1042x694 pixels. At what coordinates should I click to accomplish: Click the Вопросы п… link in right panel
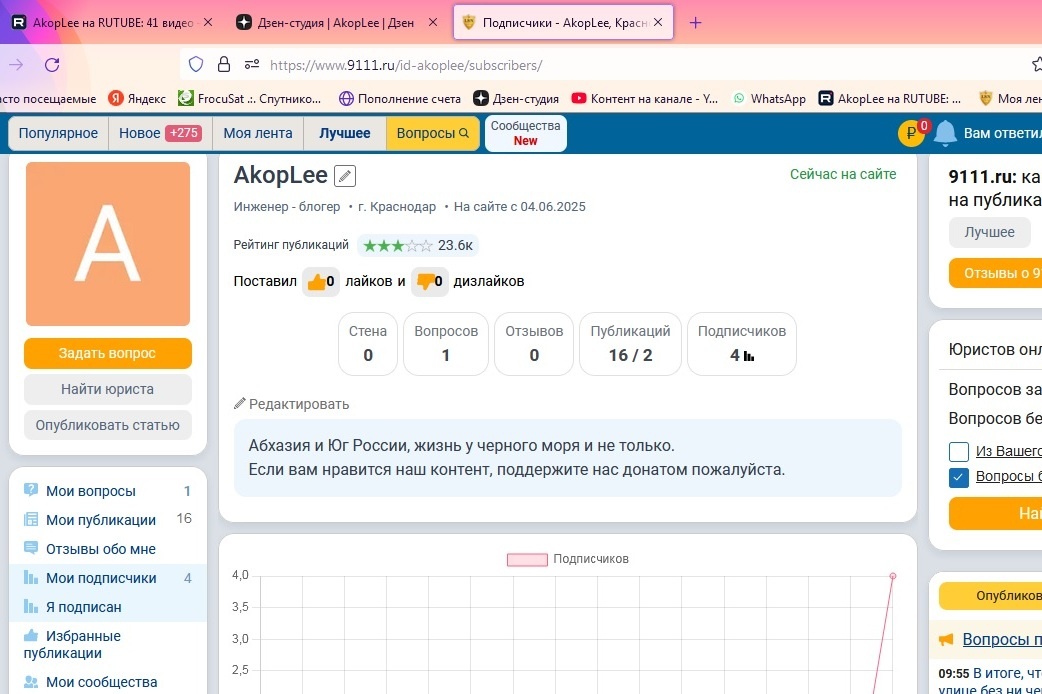[1001, 639]
